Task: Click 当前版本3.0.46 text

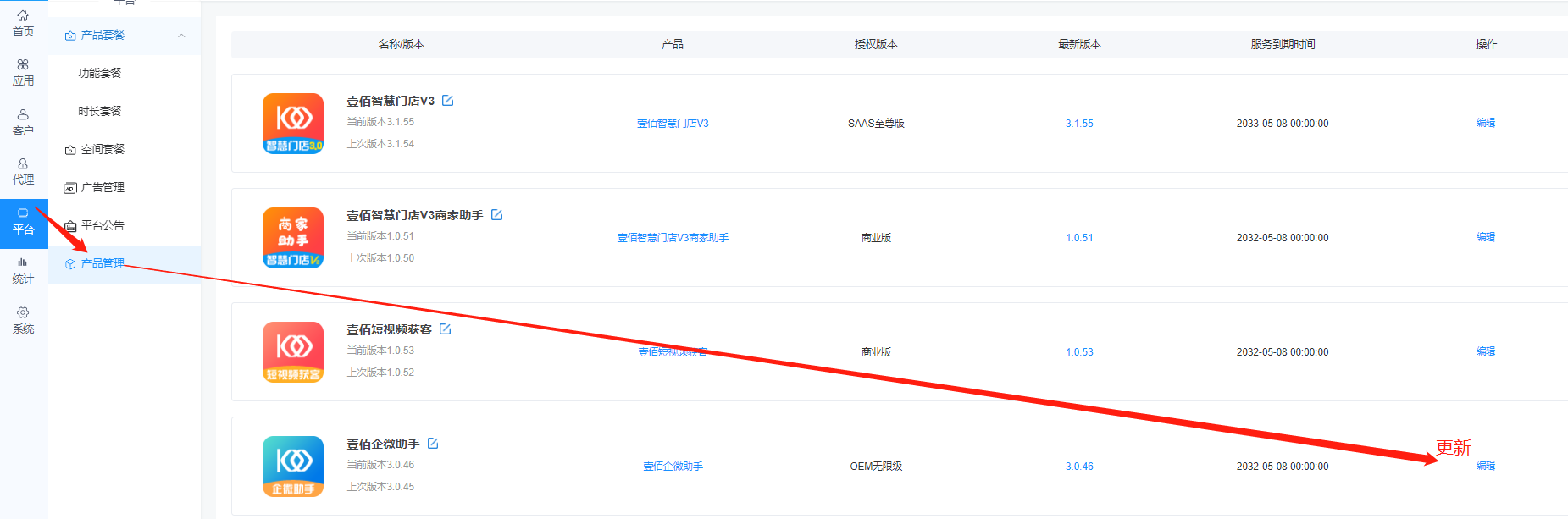Action: coord(380,465)
